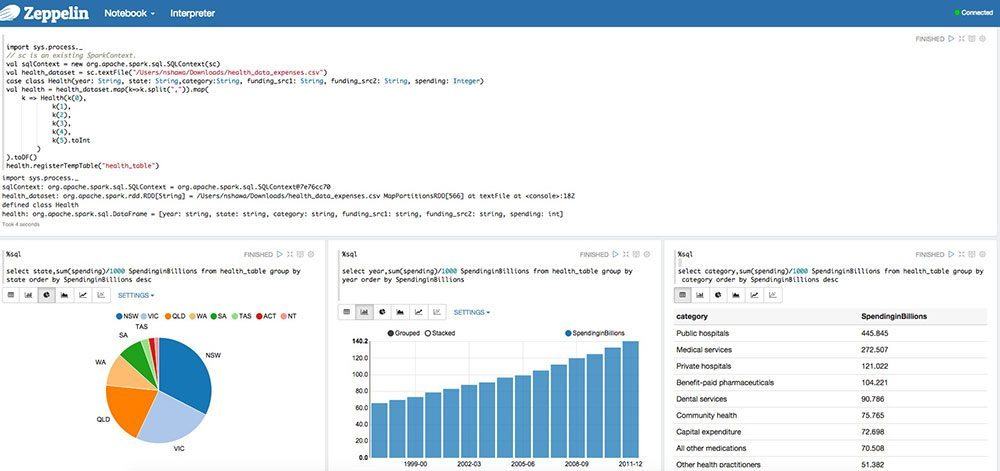Open the Interpreter page
This screenshot has width=1000, height=471.
tap(193, 13)
